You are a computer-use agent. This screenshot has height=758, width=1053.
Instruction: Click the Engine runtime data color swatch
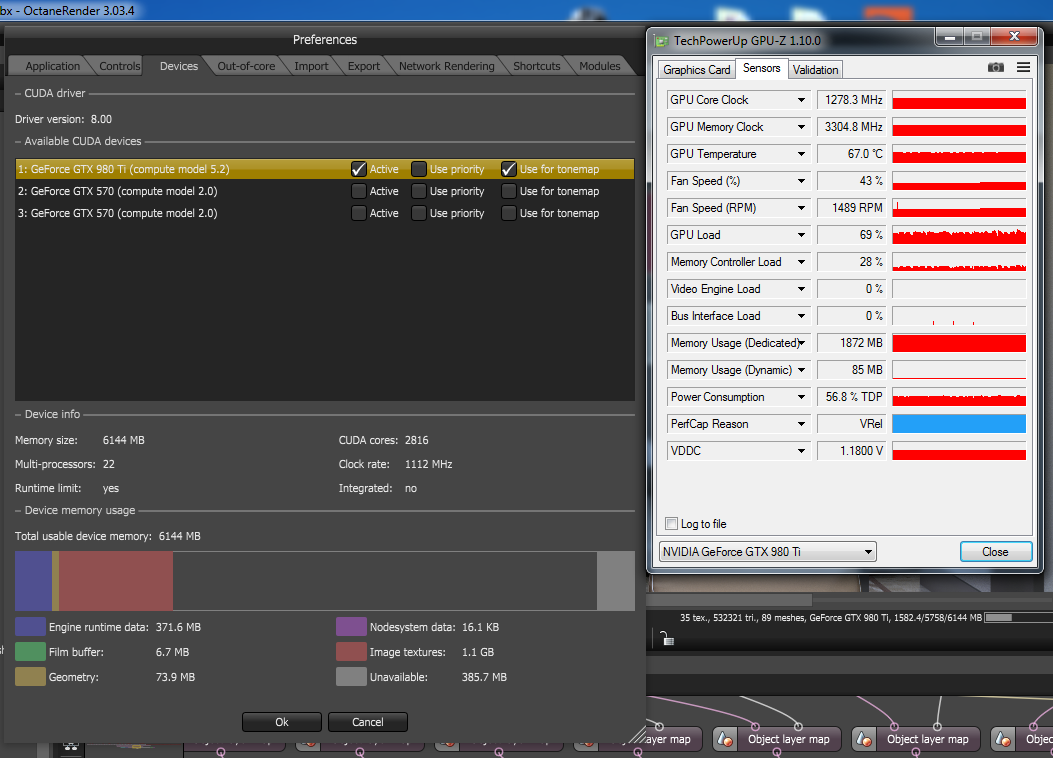30,627
